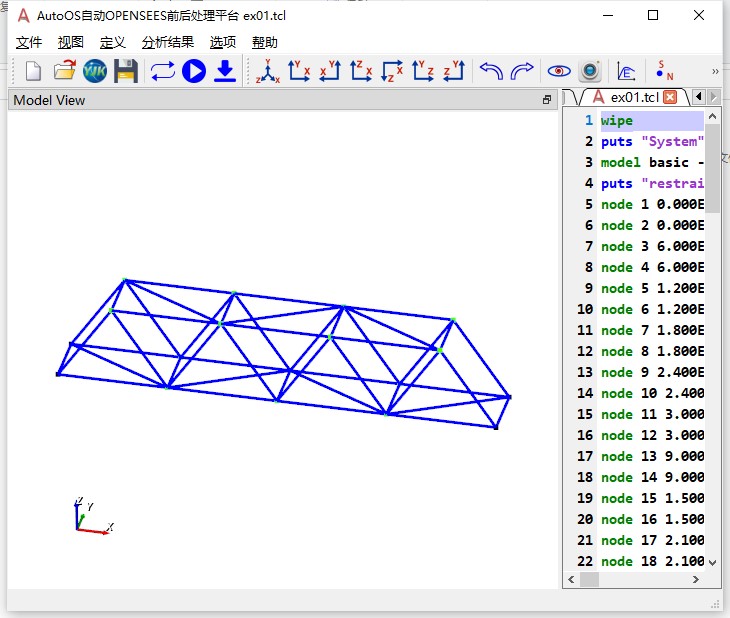Screen dimensions: 730x618
Task: Switch to 3D isometric axis view
Action: coord(268,71)
